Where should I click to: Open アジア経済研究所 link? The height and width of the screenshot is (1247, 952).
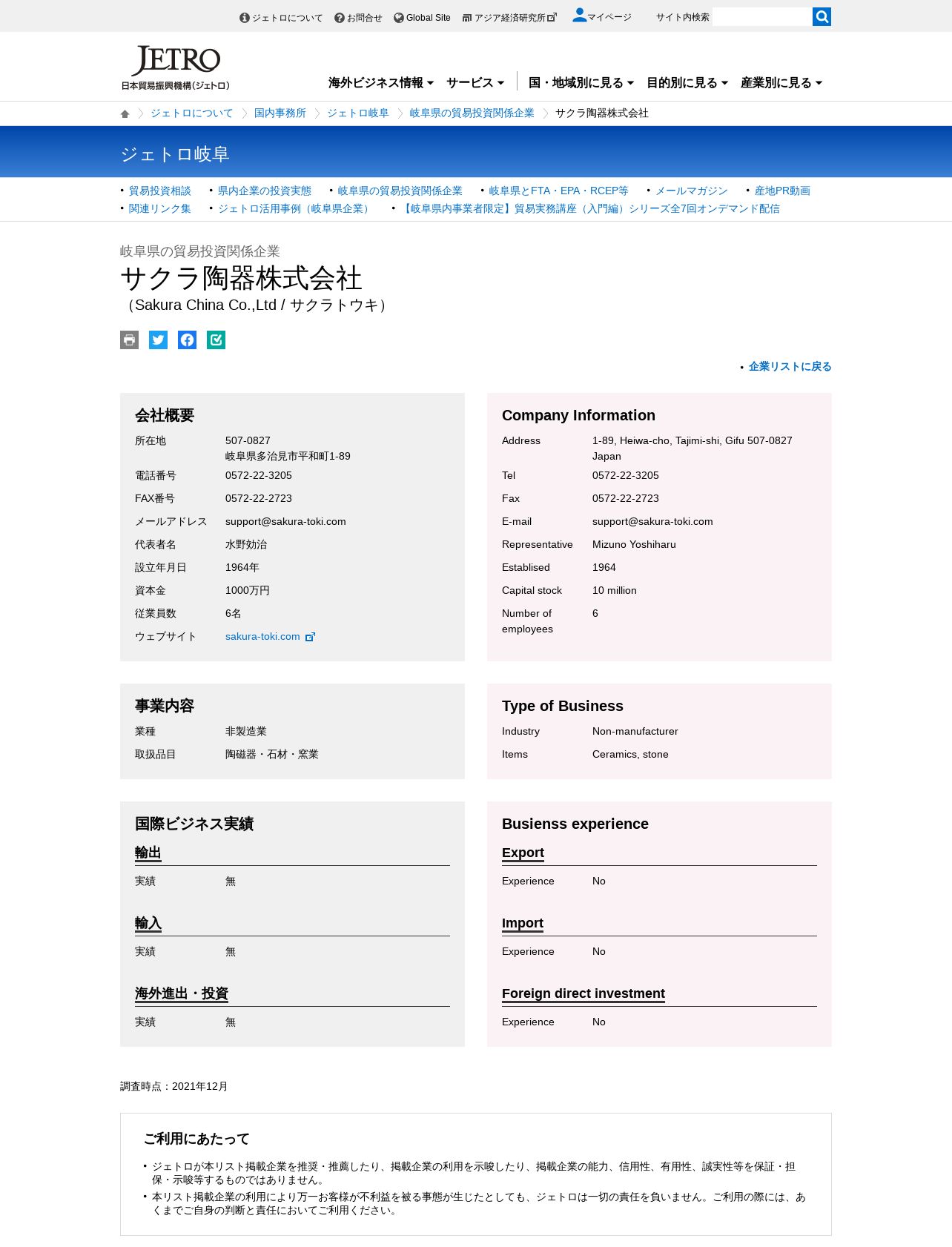pyautogui.click(x=510, y=18)
